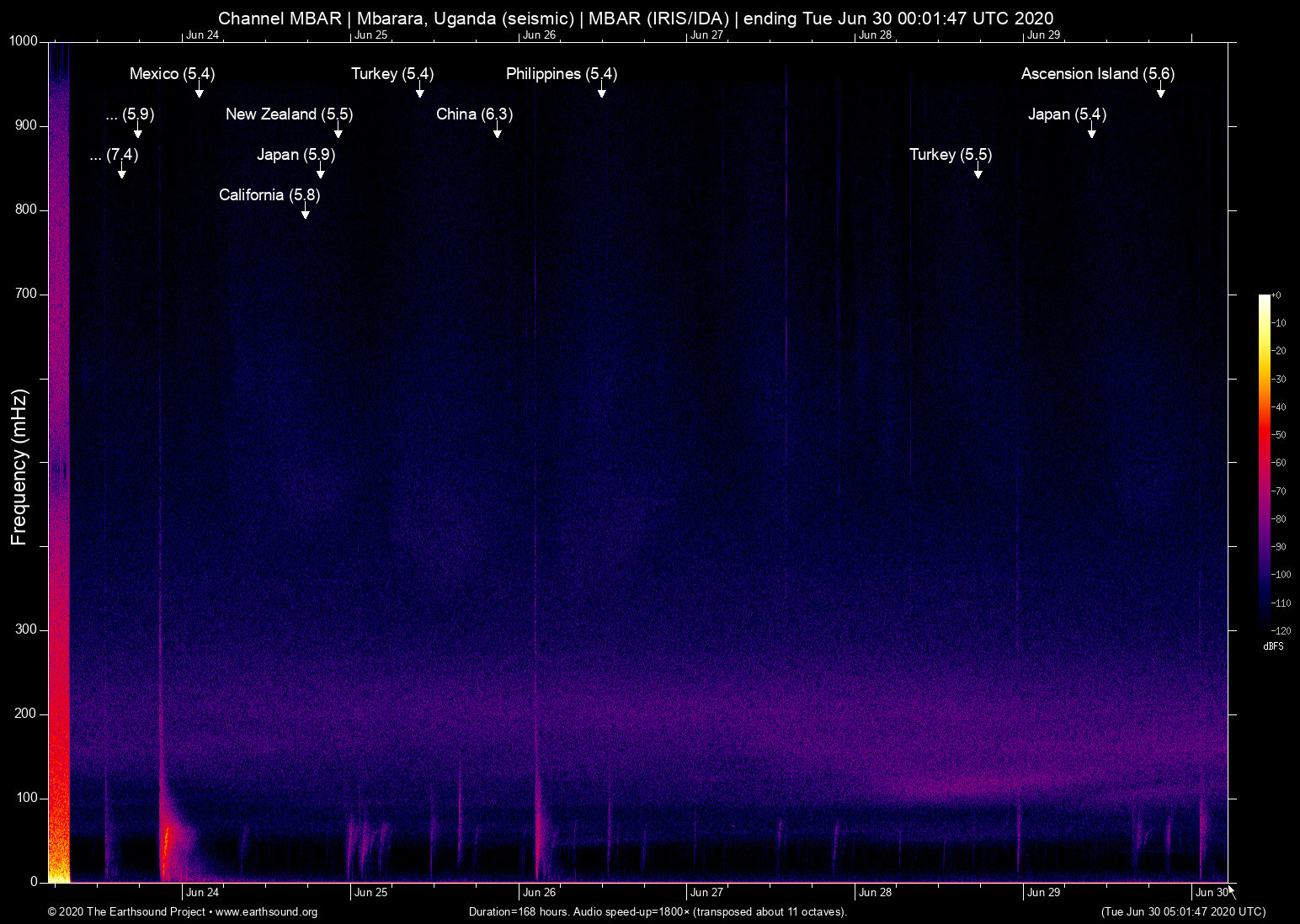The image size is (1300, 924).
Task: Click the arrow below Mexico (5.4) label
Action: click(200, 91)
